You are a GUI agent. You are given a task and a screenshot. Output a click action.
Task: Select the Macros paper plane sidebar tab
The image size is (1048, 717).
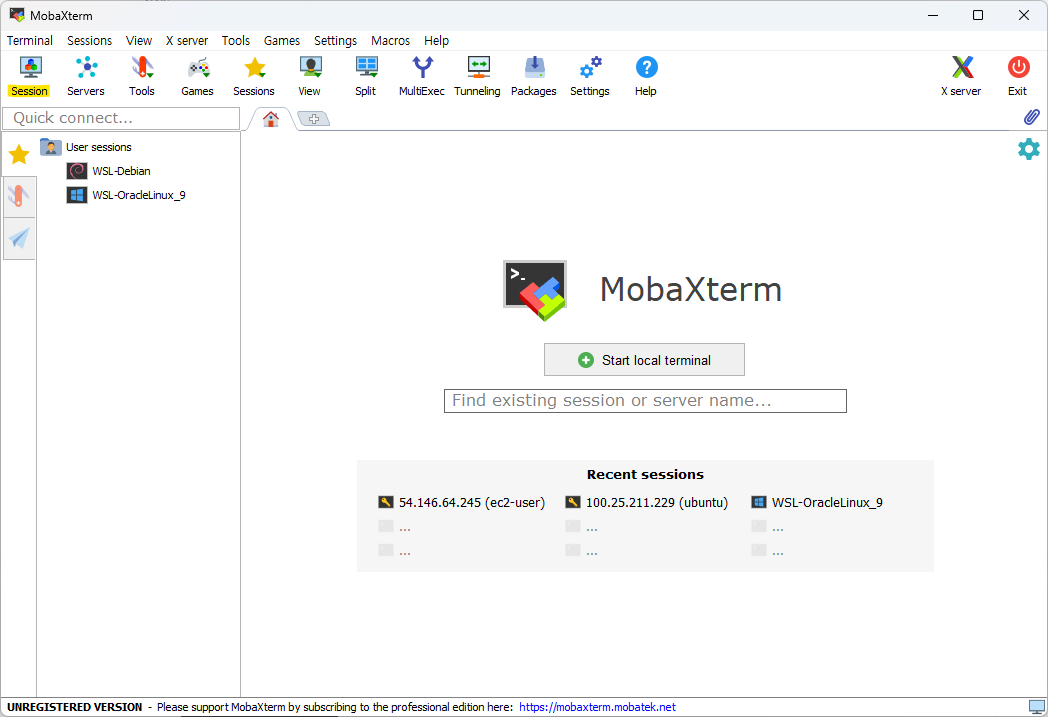19,238
